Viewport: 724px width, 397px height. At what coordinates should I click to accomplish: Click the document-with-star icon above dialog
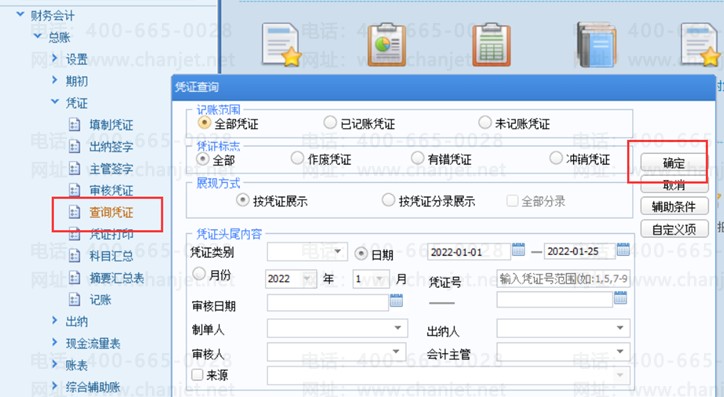(281, 44)
